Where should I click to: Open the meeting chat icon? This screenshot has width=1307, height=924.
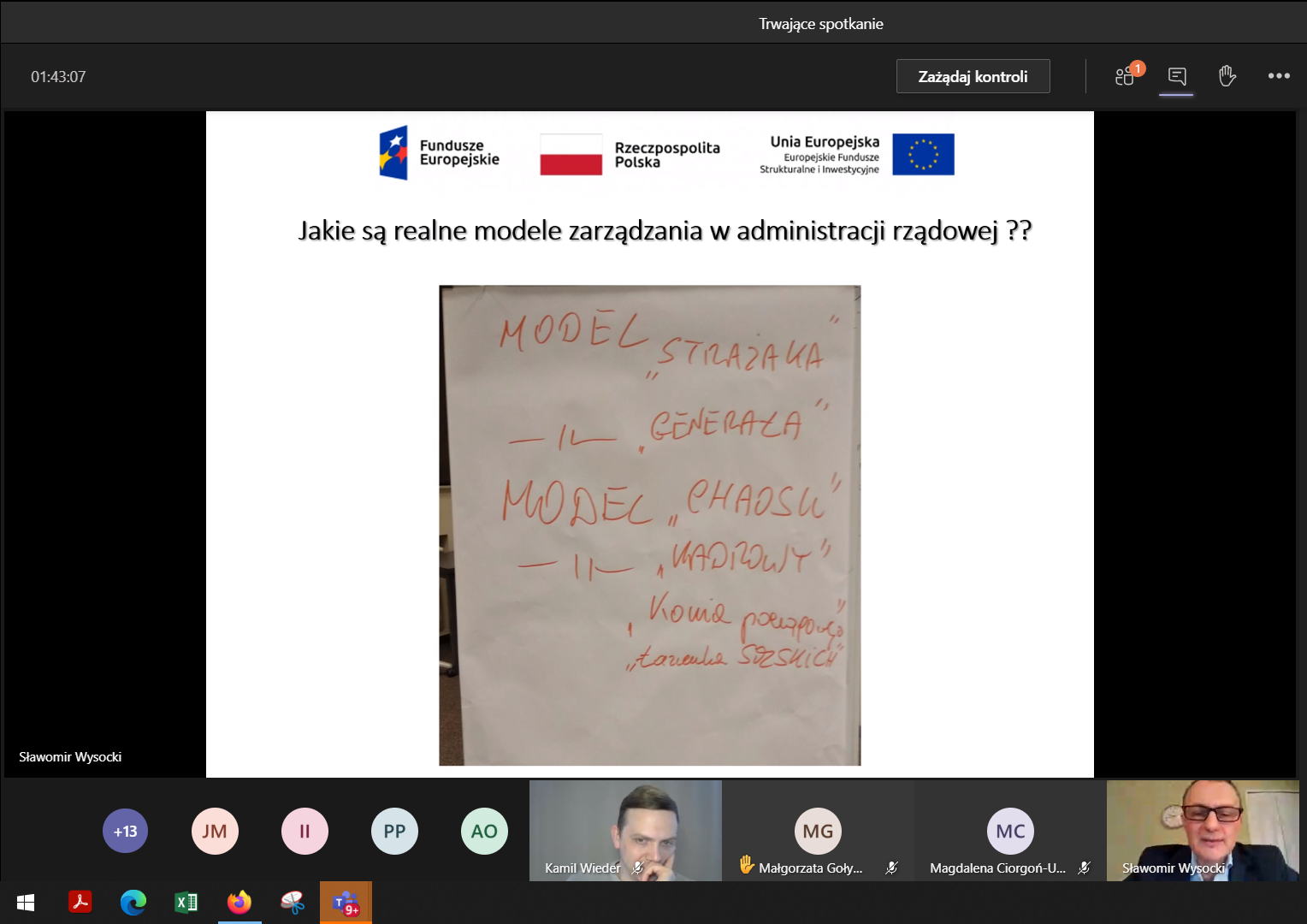pos(1176,77)
